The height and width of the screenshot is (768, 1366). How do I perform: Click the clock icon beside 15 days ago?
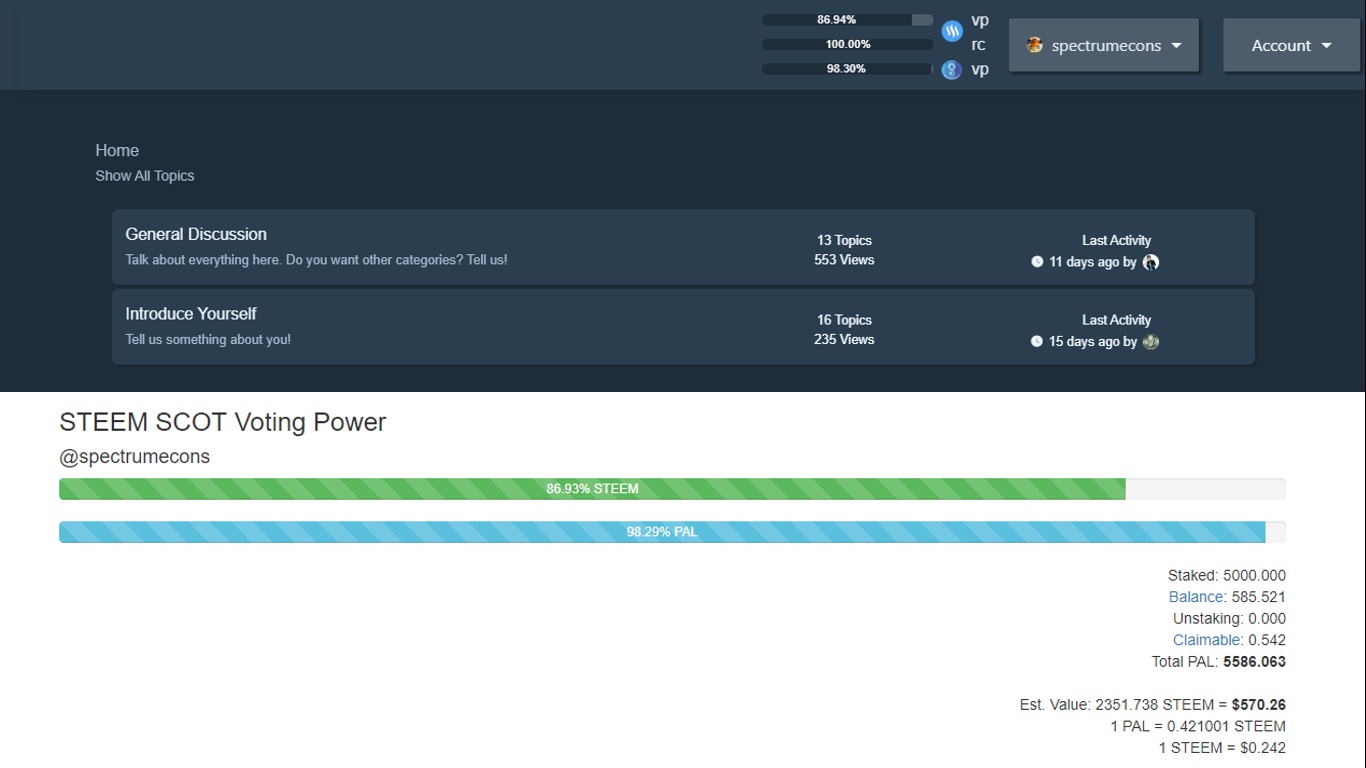point(1037,342)
